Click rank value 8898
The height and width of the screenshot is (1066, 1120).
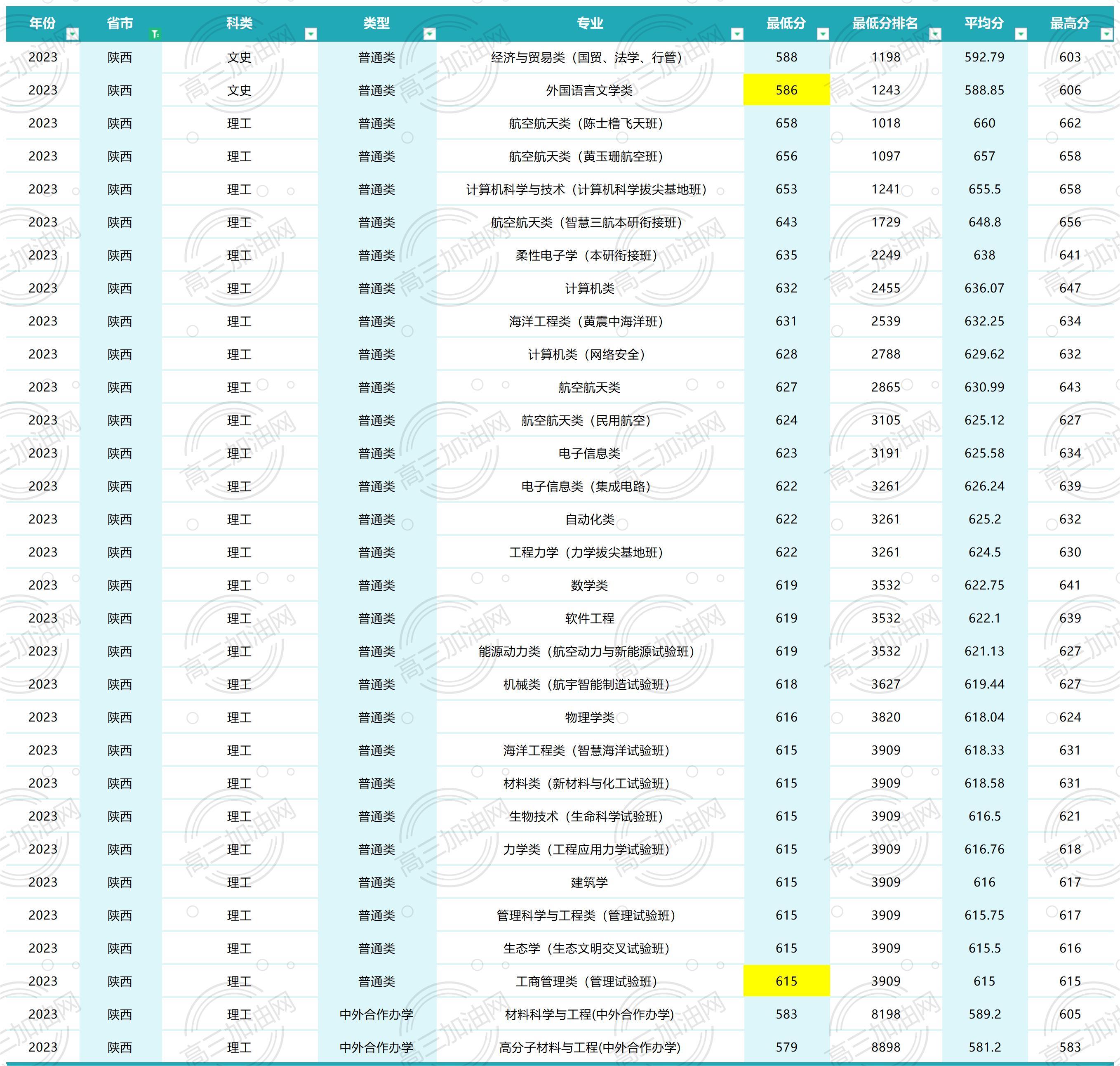pyautogui.click(x=886, y=1047)
